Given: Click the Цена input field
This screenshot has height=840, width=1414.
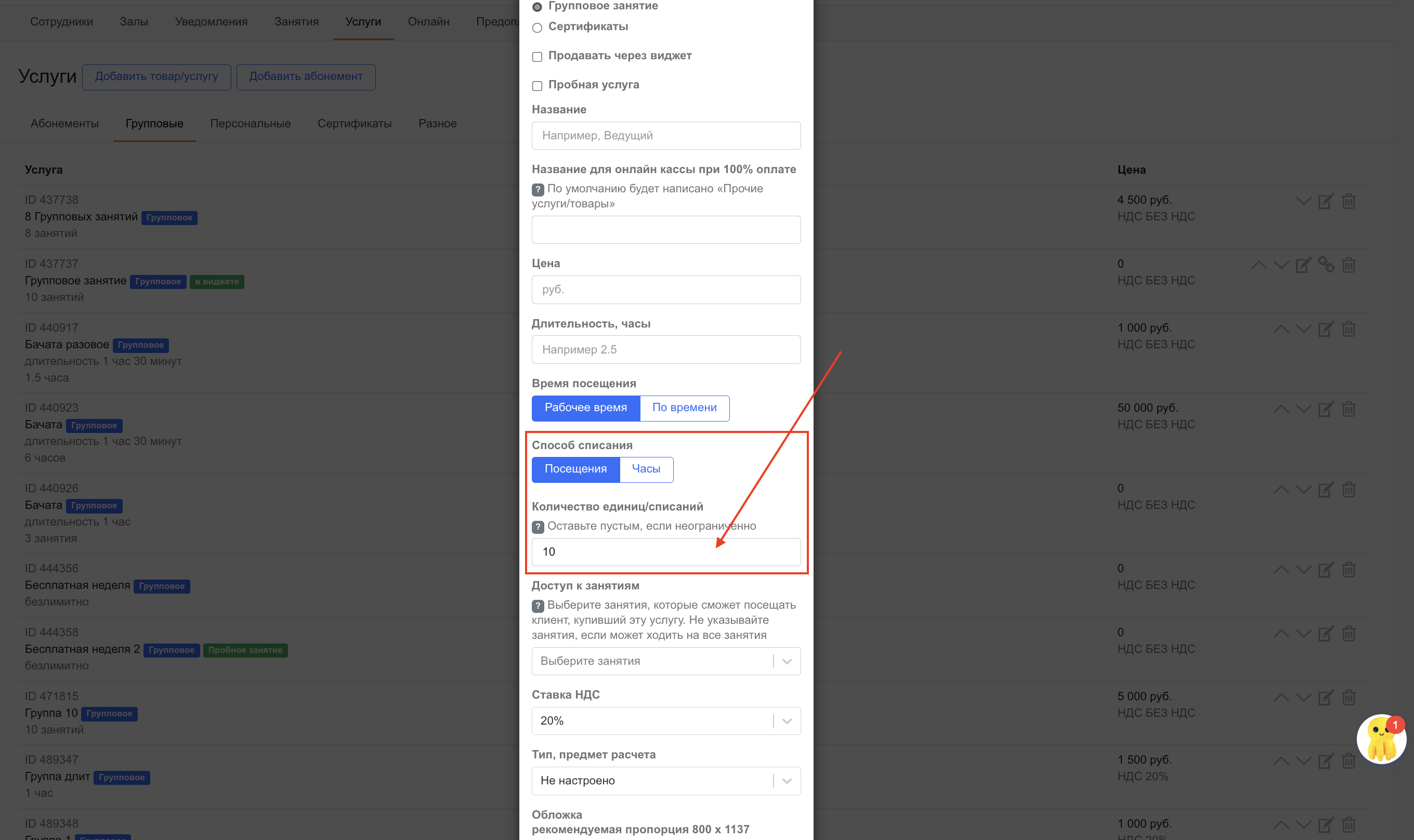Looking at the screenshot, I should [x=666, y=289].
